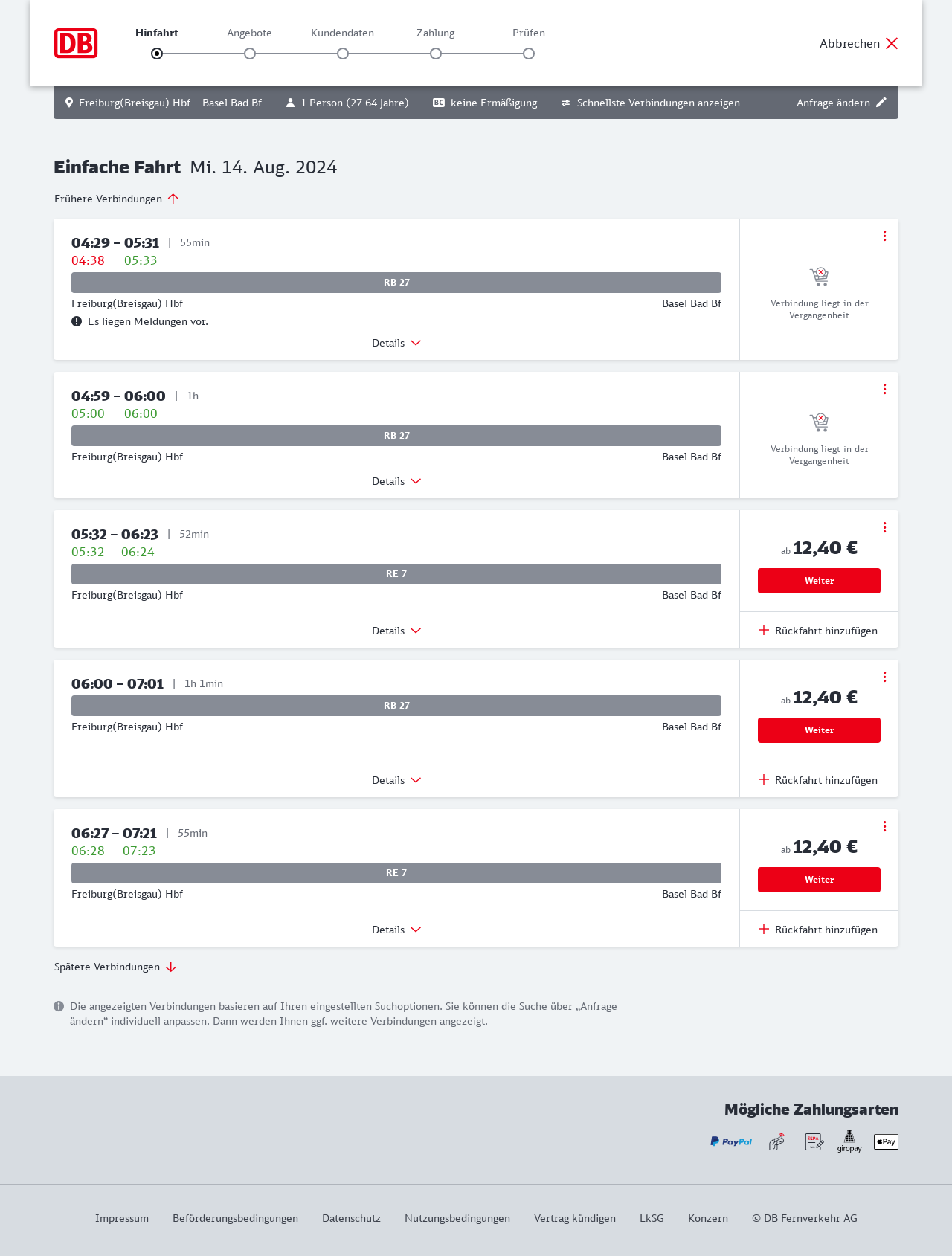Click the DB logo
The image size is (952, 1256).
coord(76,43)
